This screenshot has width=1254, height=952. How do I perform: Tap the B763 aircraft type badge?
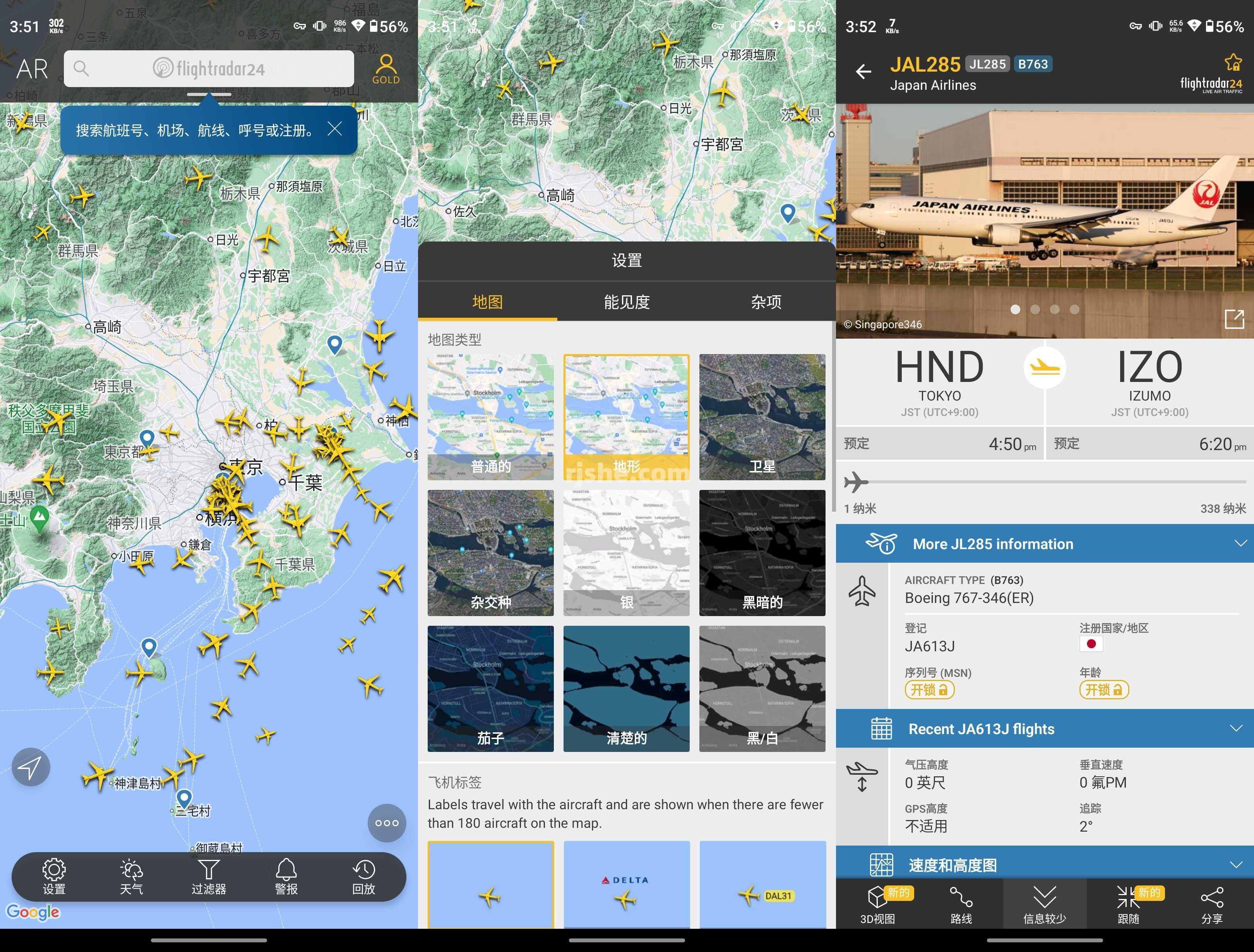tap(1033, 64)
